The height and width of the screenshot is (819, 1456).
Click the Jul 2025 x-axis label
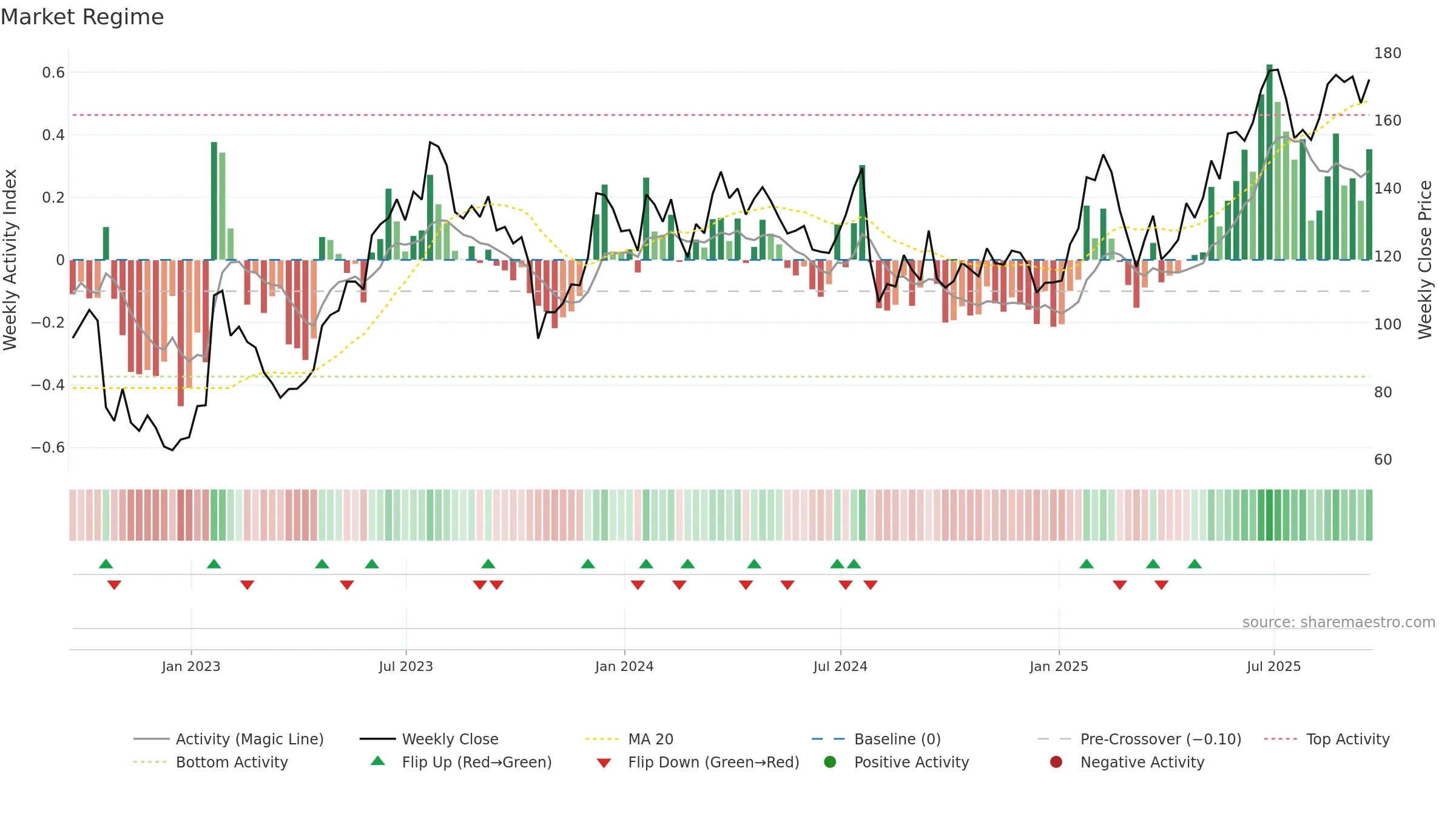click(x=1274, y=666)
